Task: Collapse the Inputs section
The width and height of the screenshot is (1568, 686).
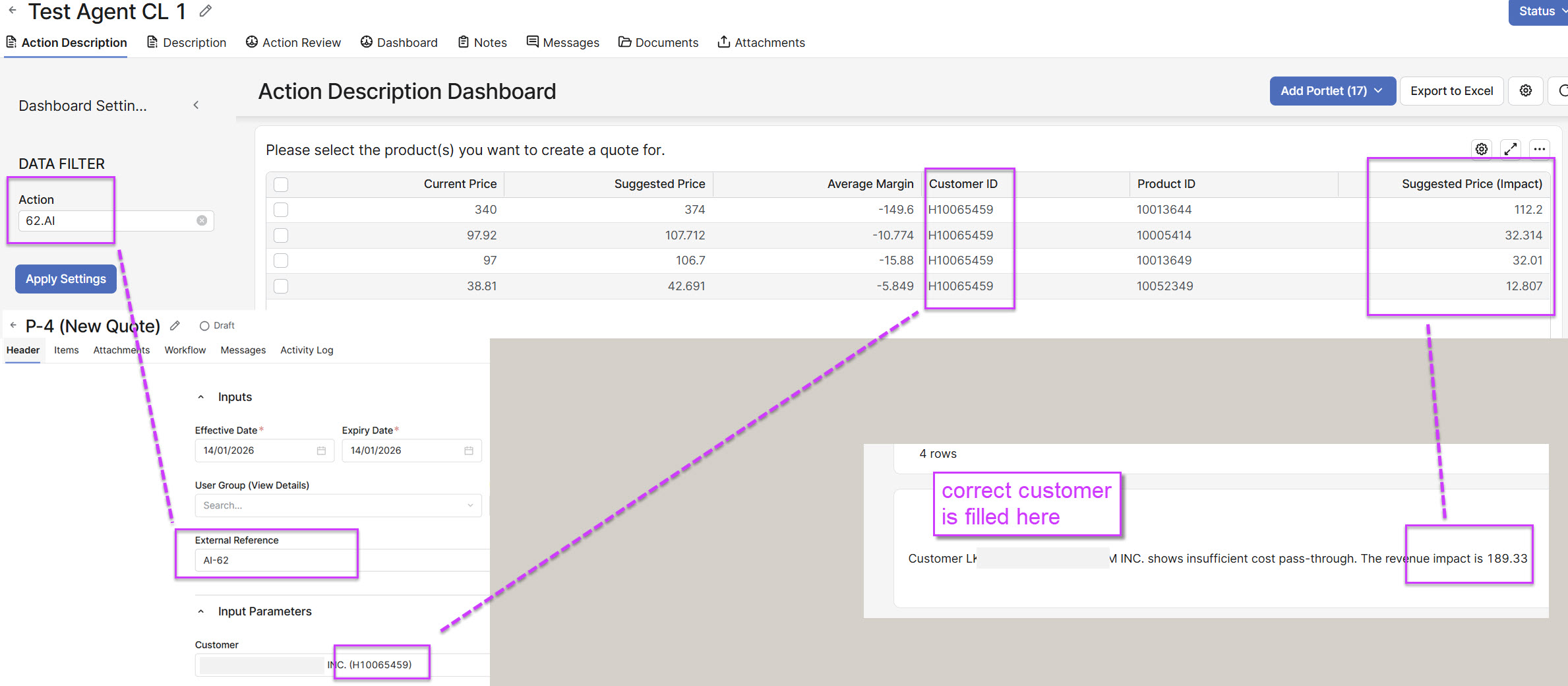Action: (201, 397)
